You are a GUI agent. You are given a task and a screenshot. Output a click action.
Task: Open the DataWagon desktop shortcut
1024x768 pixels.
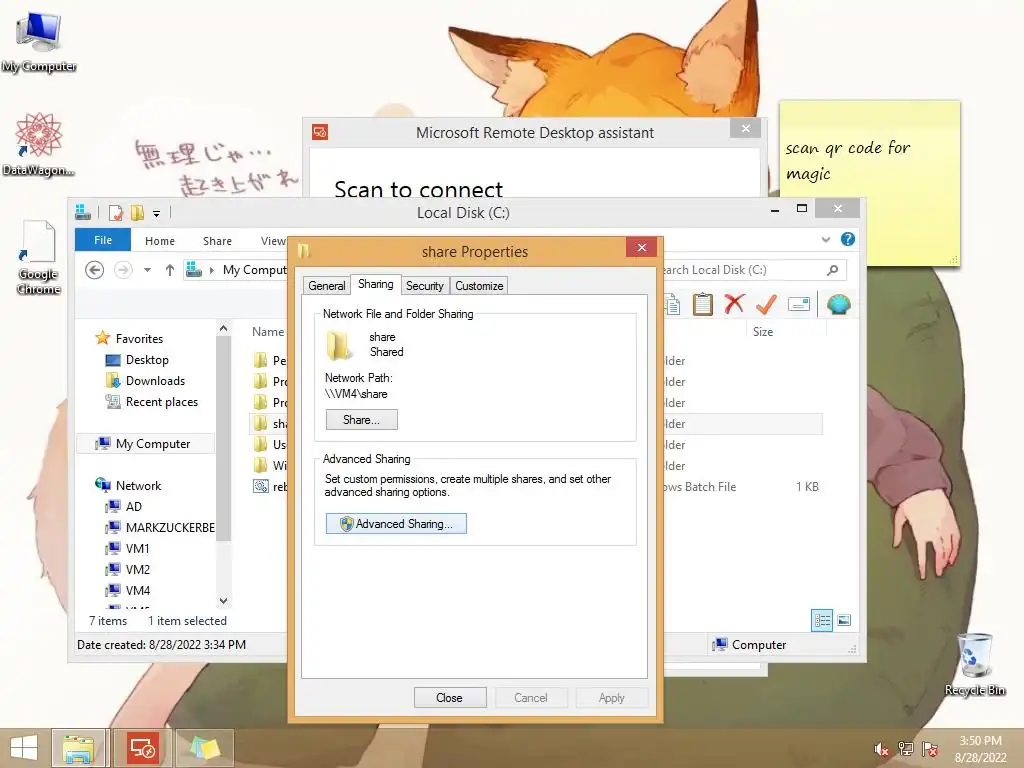pyautogui.click(x=39, y=144)
